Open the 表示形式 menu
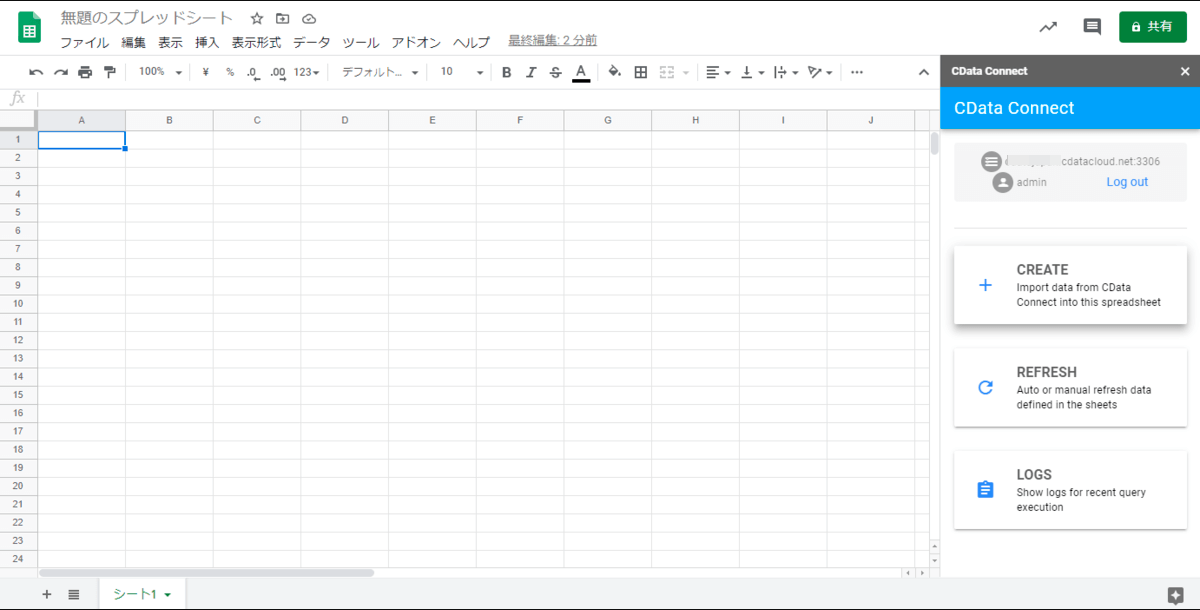Screen dimensions: 1200x610 pyautogui.click(x=256, y=43)
